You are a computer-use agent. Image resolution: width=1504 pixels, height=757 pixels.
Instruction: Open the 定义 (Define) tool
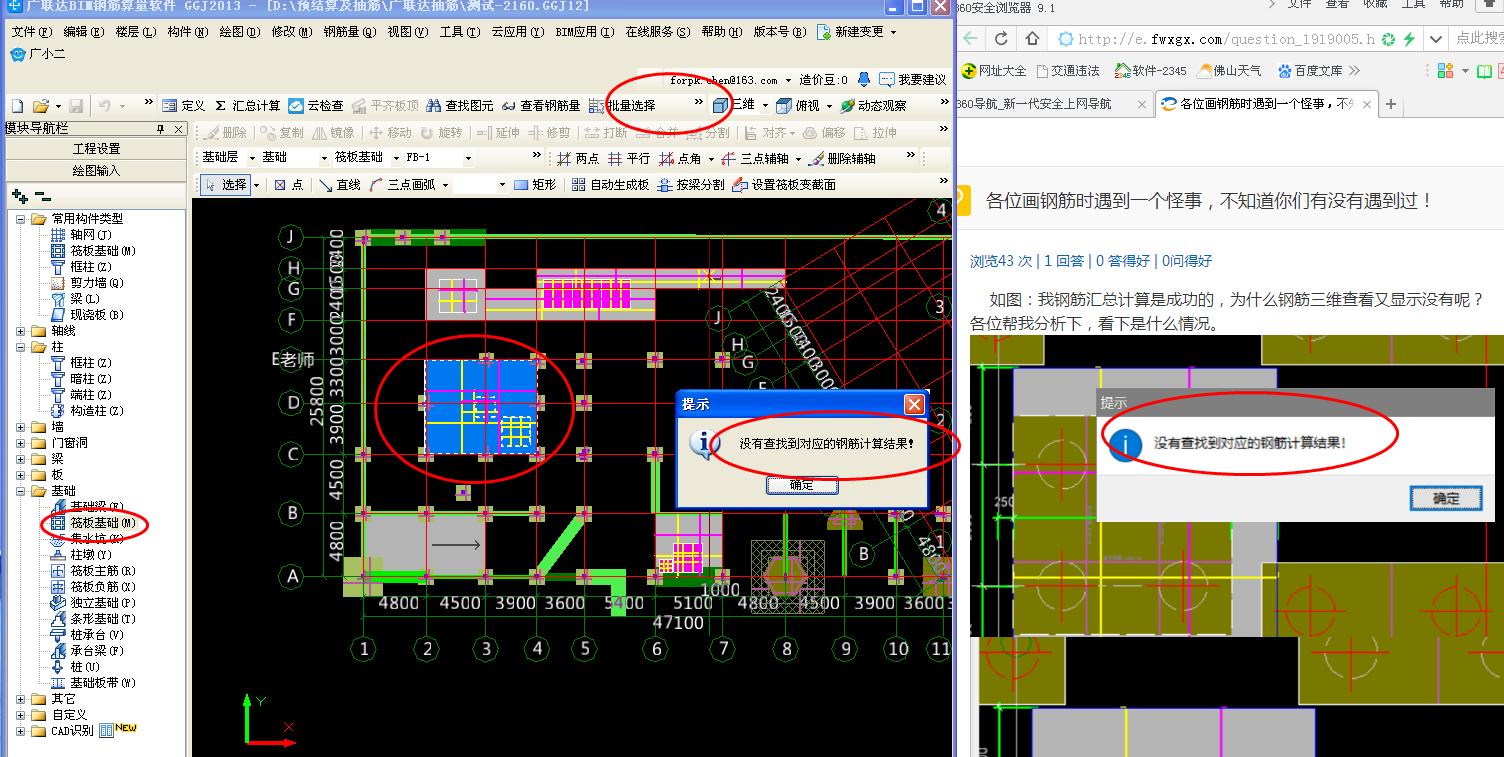coord(184,105)
